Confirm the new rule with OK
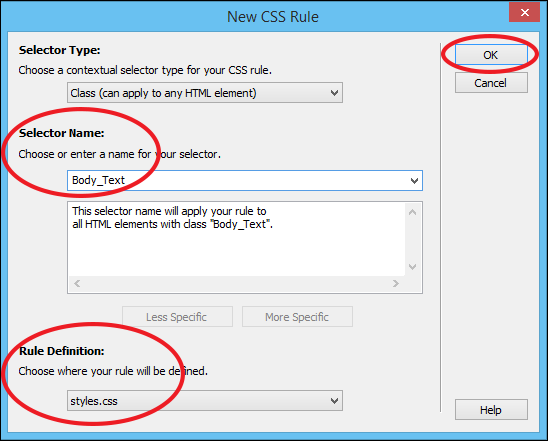Screen dimensions: 548x441 (x=491, y=55)
